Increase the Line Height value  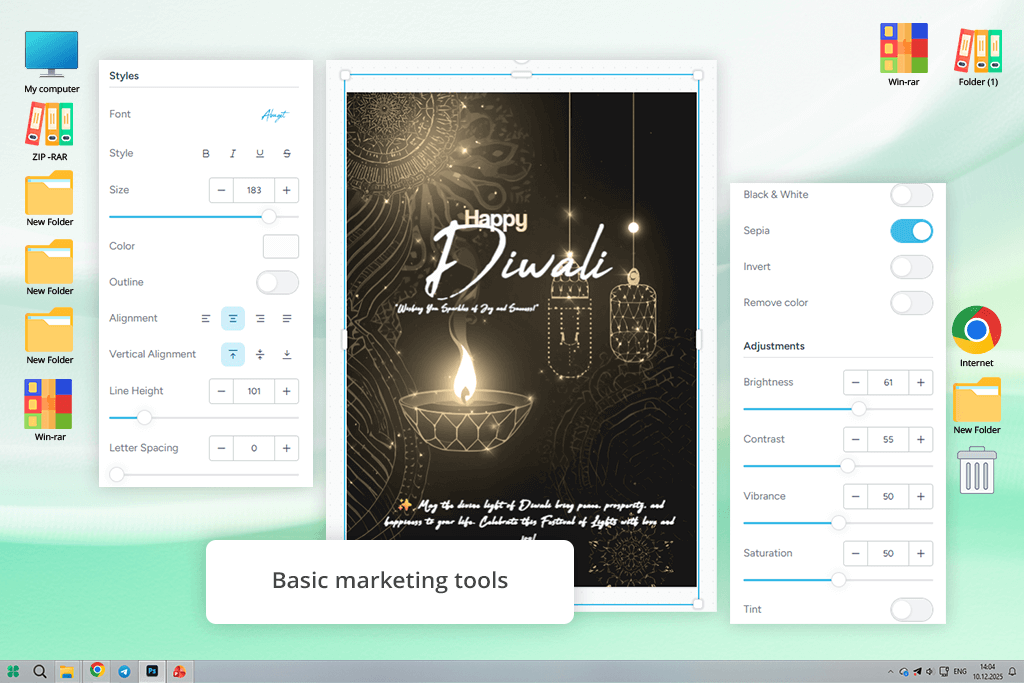pos(286,391)
